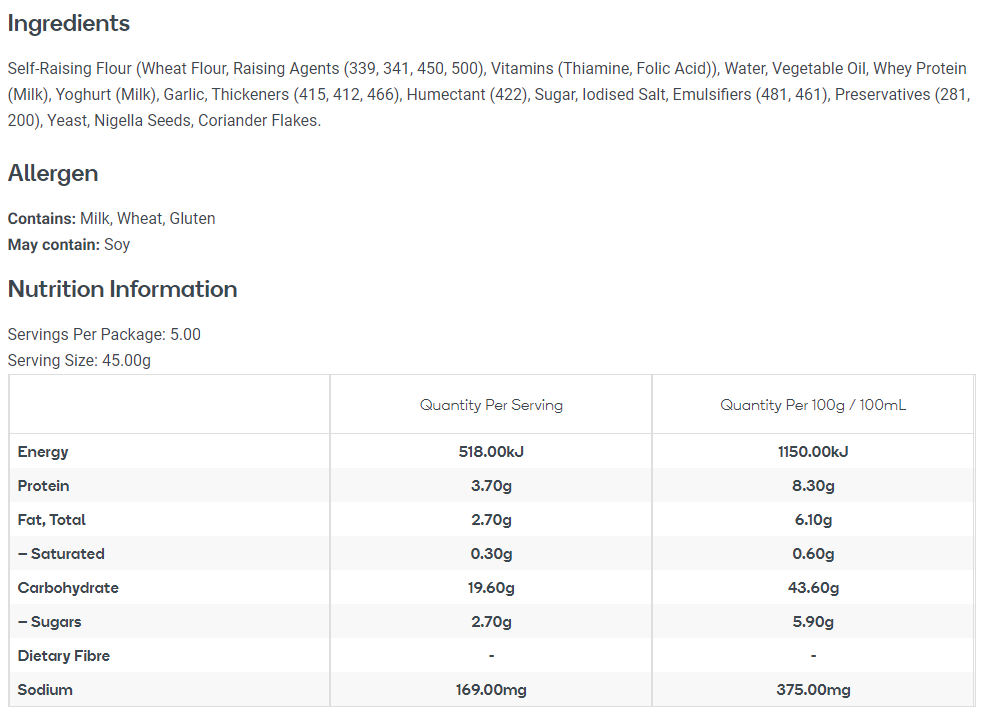
Task: Click the 43.60g carbohydrate per 100g value
Action: click(x=813, y=588)
